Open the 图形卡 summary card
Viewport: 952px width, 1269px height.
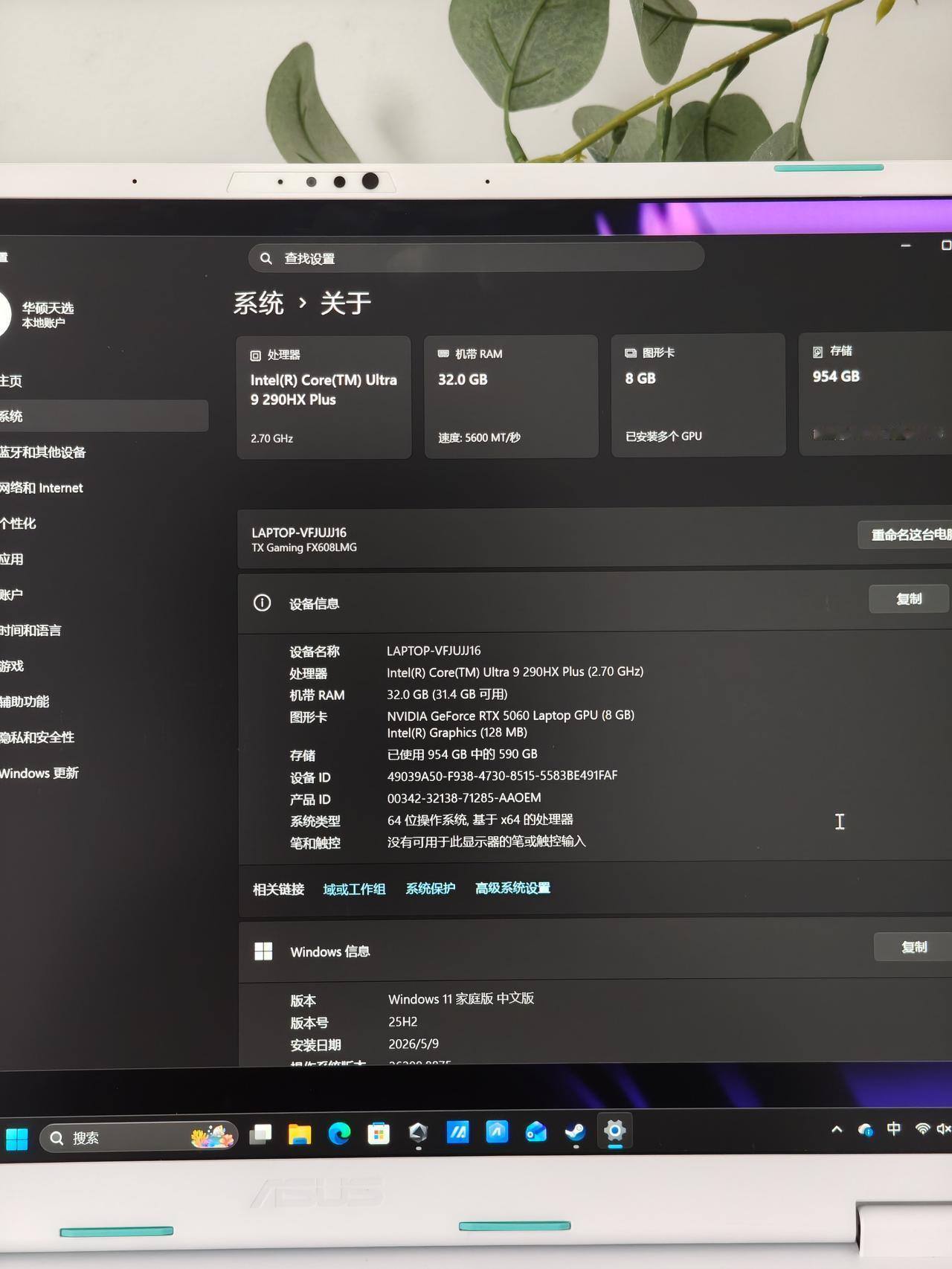[x=698, y=395]
